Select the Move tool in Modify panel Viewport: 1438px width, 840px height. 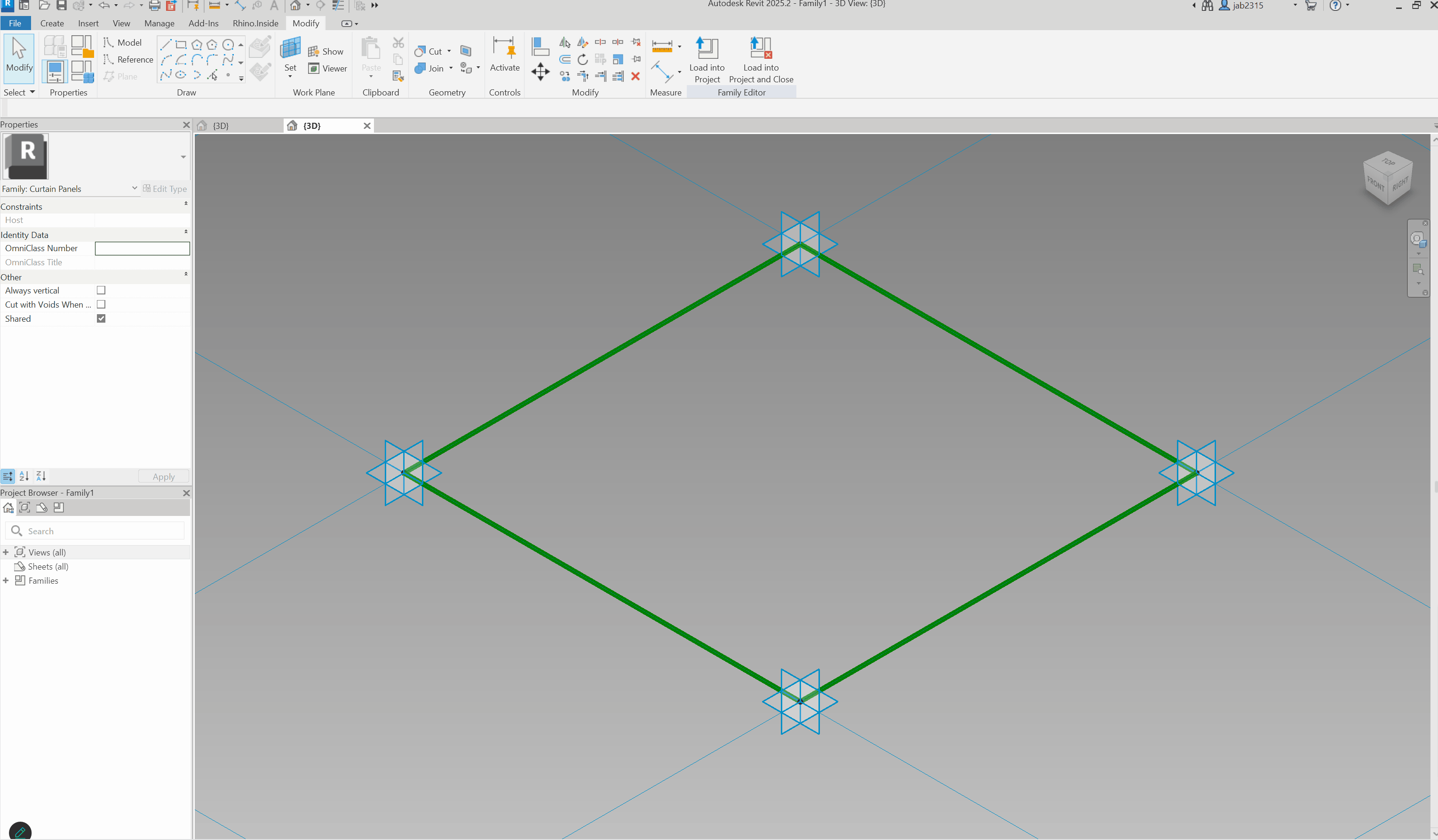click(x=540, y=72)
